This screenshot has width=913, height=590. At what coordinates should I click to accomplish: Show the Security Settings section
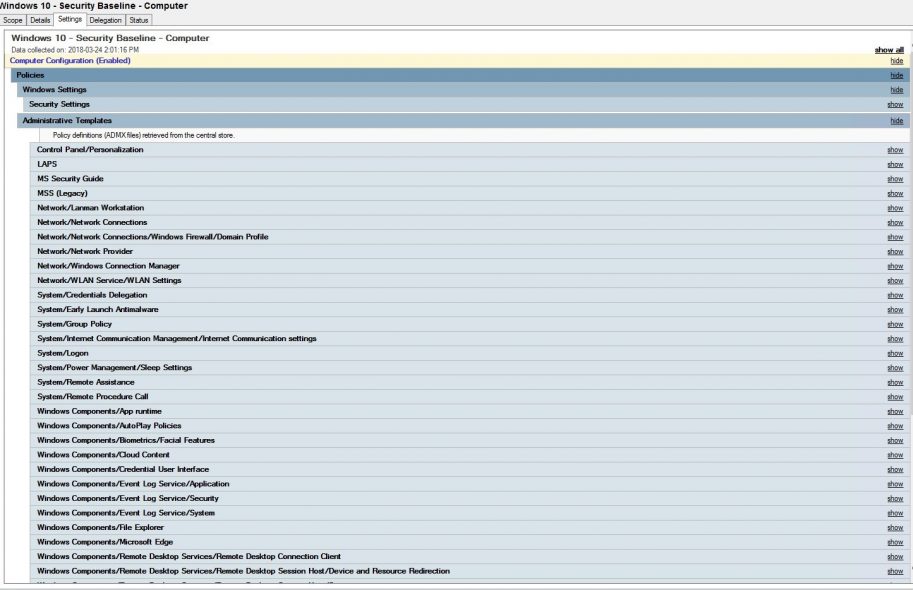point(895,104)
